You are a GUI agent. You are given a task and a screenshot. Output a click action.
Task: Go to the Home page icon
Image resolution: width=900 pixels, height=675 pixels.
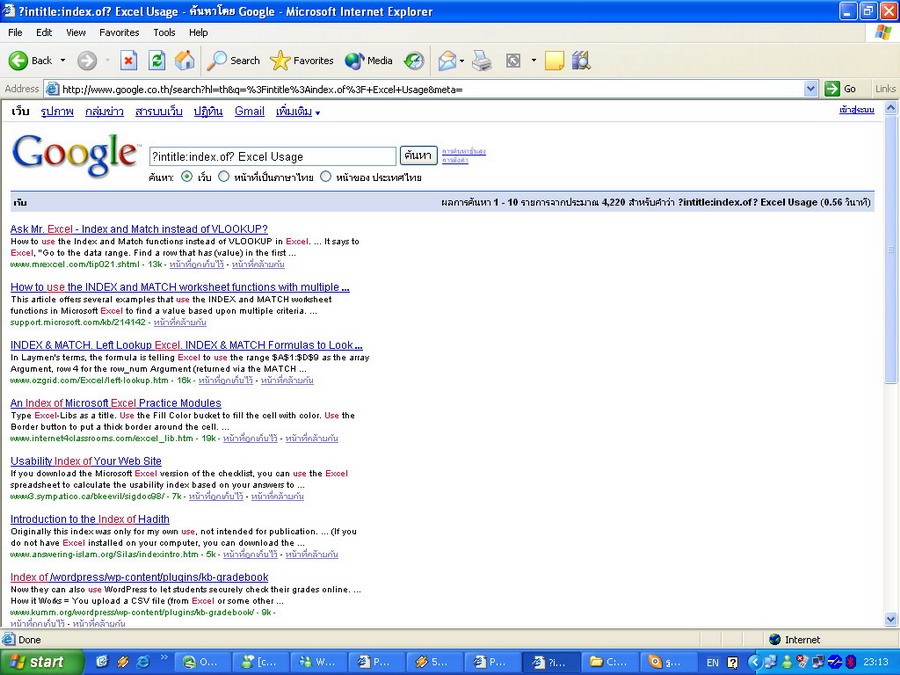(x=185, y=60)
